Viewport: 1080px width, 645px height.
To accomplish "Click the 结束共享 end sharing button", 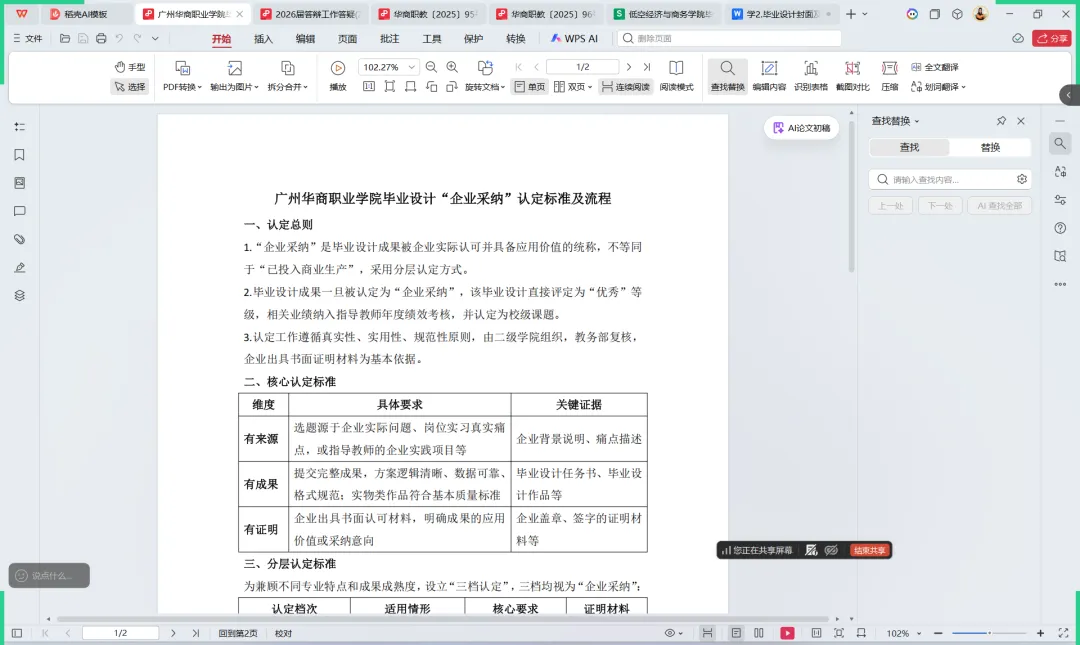I will (x=869, y=549).
